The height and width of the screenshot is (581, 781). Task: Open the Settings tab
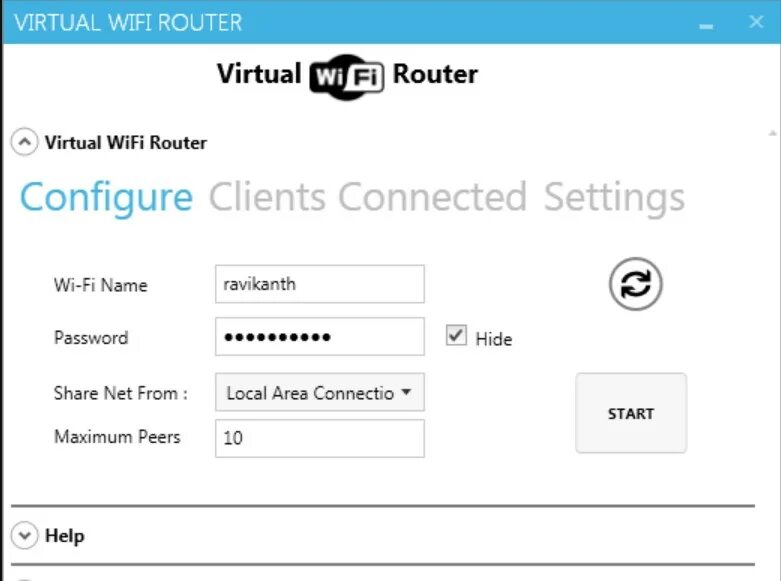pyautogui.click(x=614, y=198)
